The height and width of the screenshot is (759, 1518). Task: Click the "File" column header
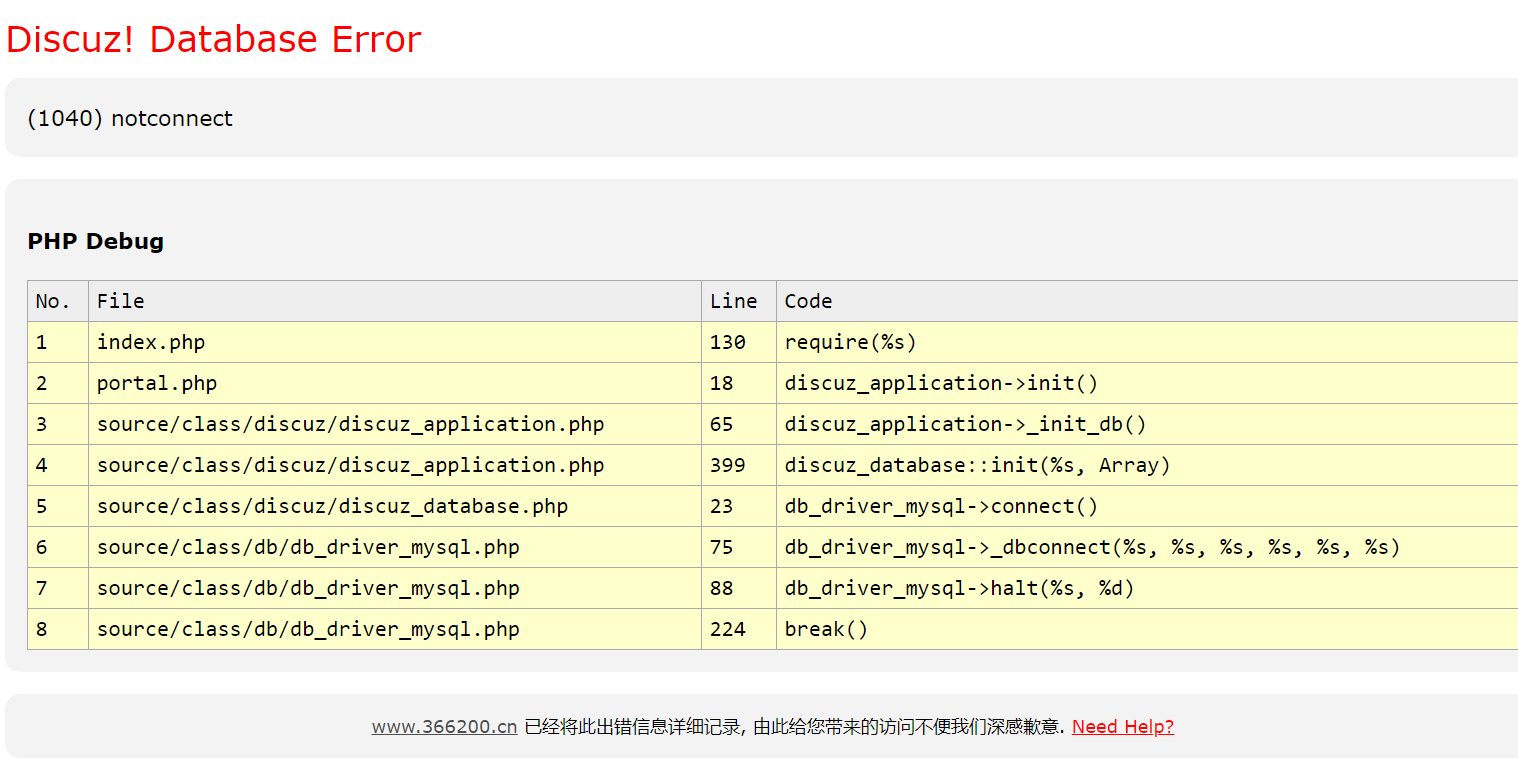tap(121, 301)
